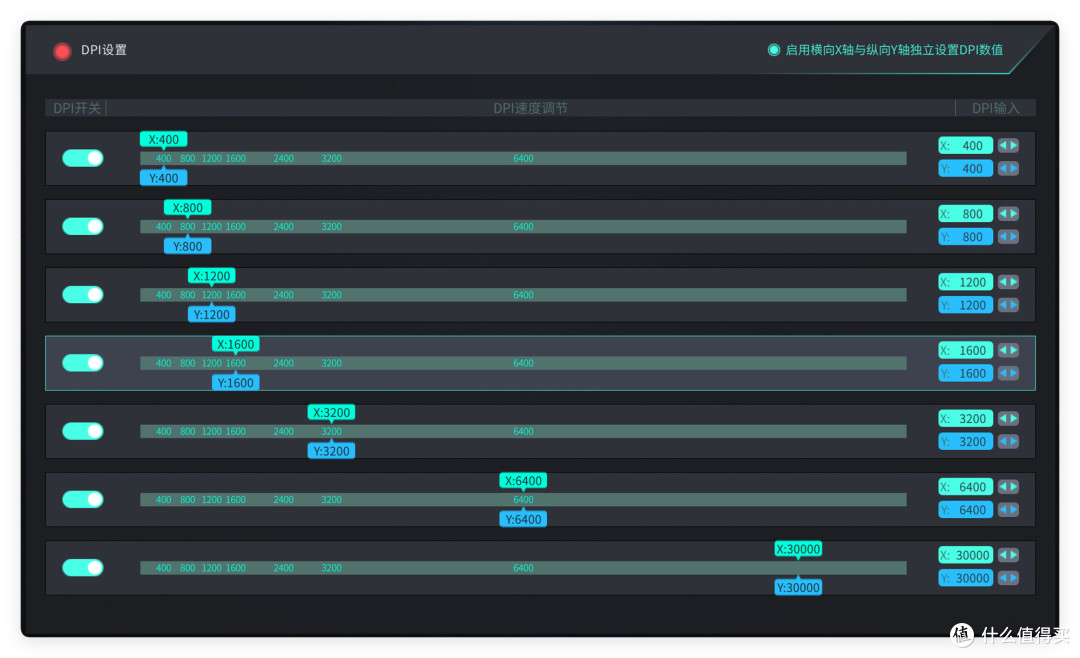Decrease Y: 800 using its left arrow

tap(1004, 236)
